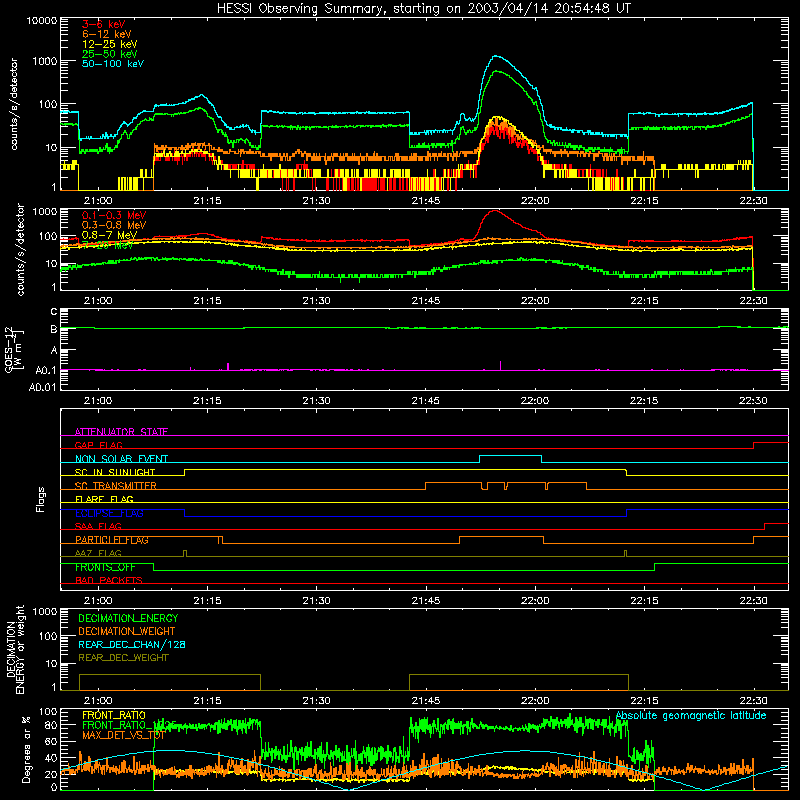The width and height of the screenshot is (800, 800).
Task: Click the AAZ_FLAG label
Action: [98, 553]
